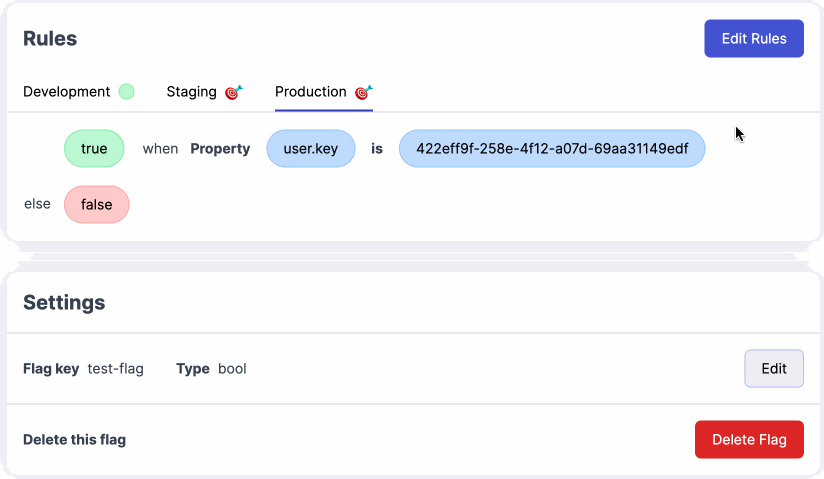Click the green status dot next to Development
This screenshot has height=479, width=824.
point(126,91)
